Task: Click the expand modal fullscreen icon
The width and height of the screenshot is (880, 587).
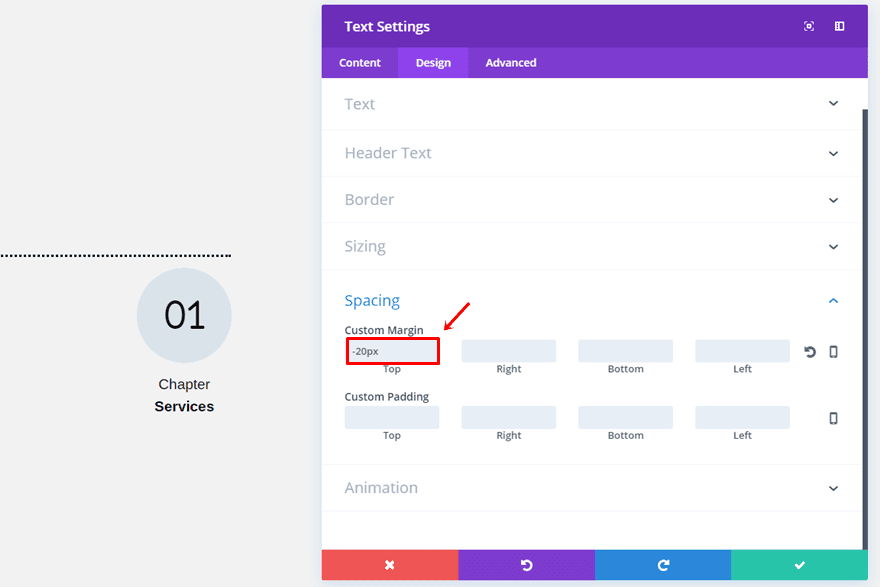Action: tap(809, 26)
